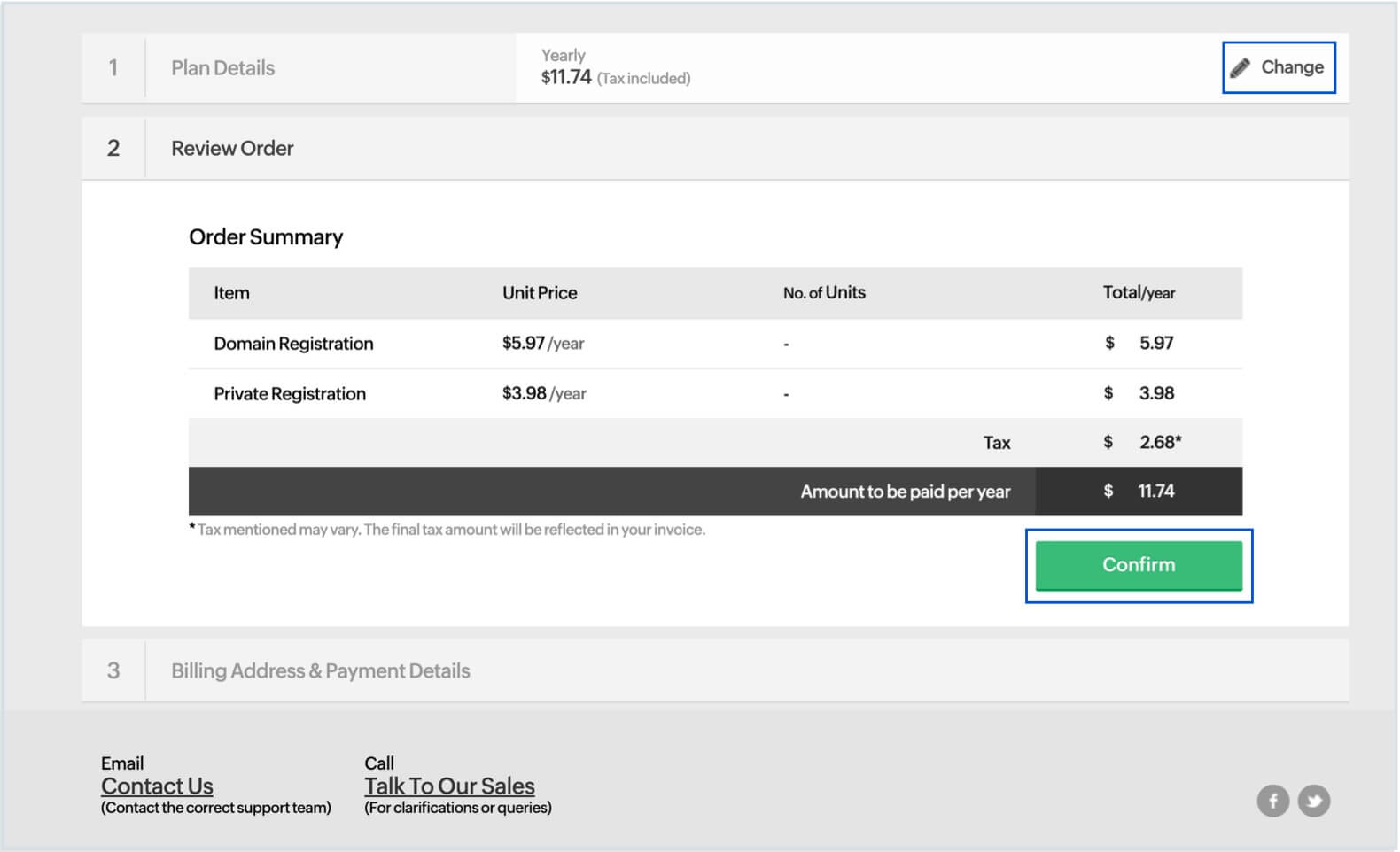Click the Amount to be paid per year label
The width and height of the screenshot is (1400, 852).
coord(905,492)
